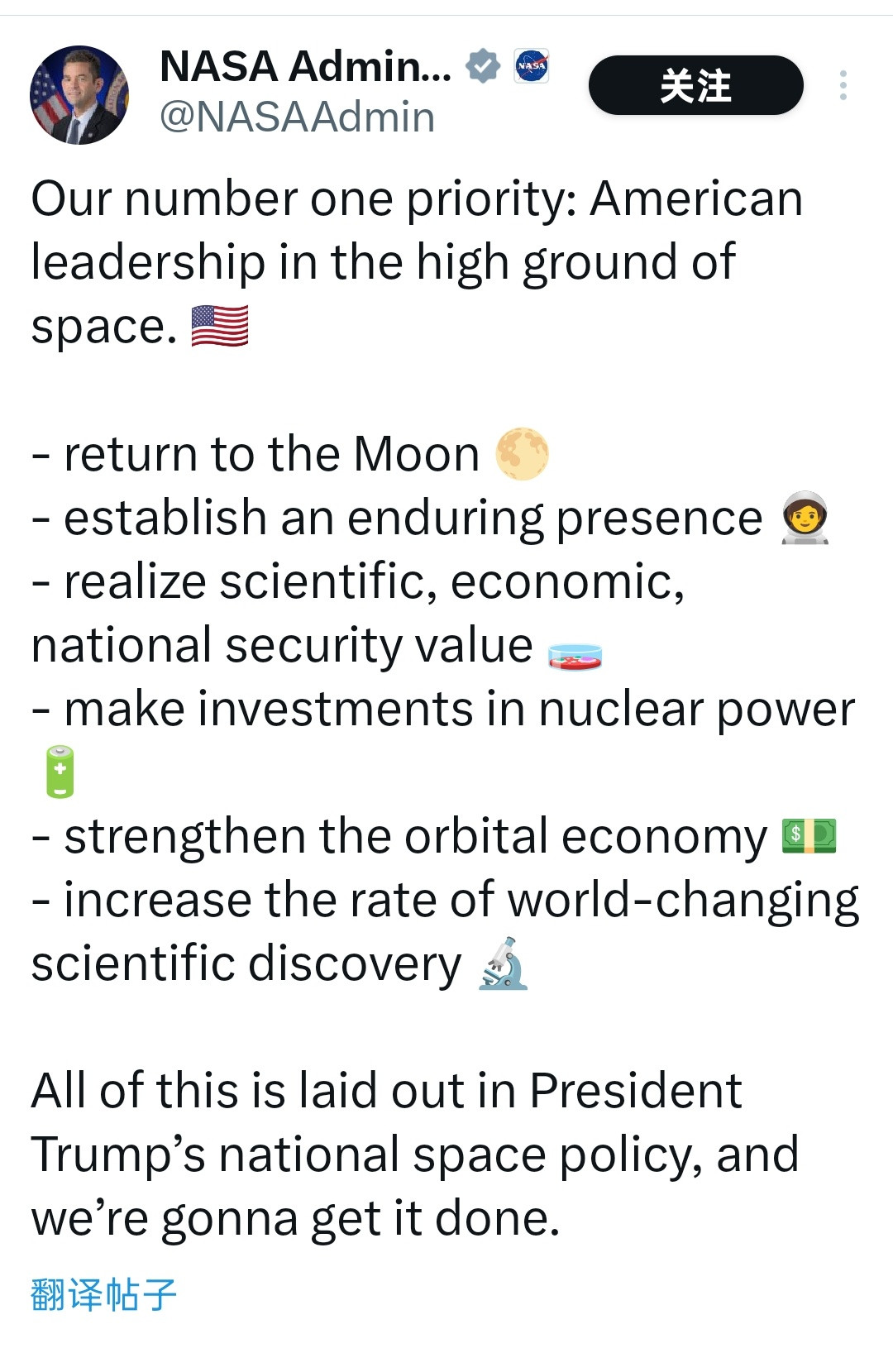The image size is (893, 1372).
Task: Click the microscope emoji
Action: click(x=504, y=964)
